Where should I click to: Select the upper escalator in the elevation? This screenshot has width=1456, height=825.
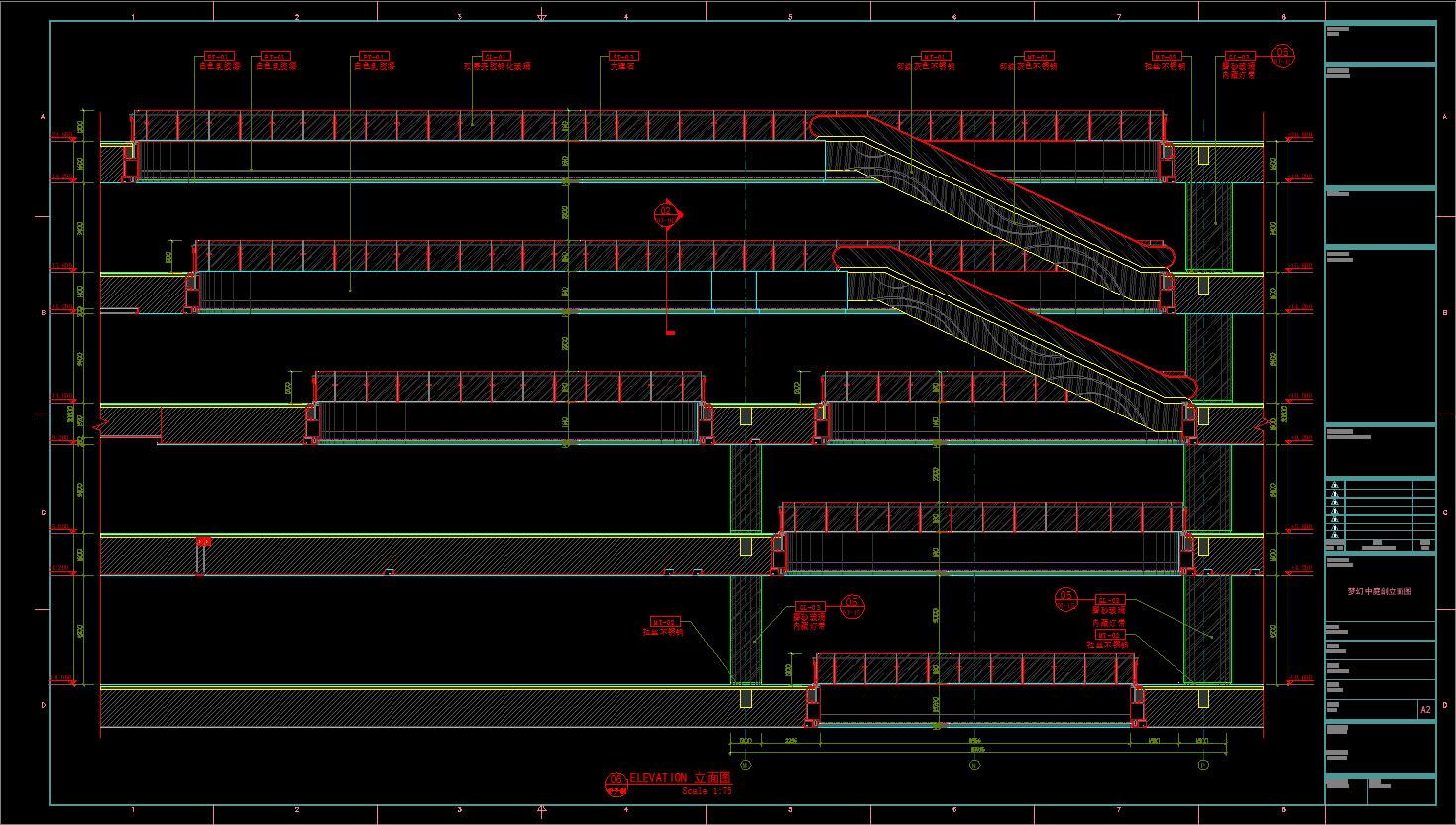[x=991, y=193]
